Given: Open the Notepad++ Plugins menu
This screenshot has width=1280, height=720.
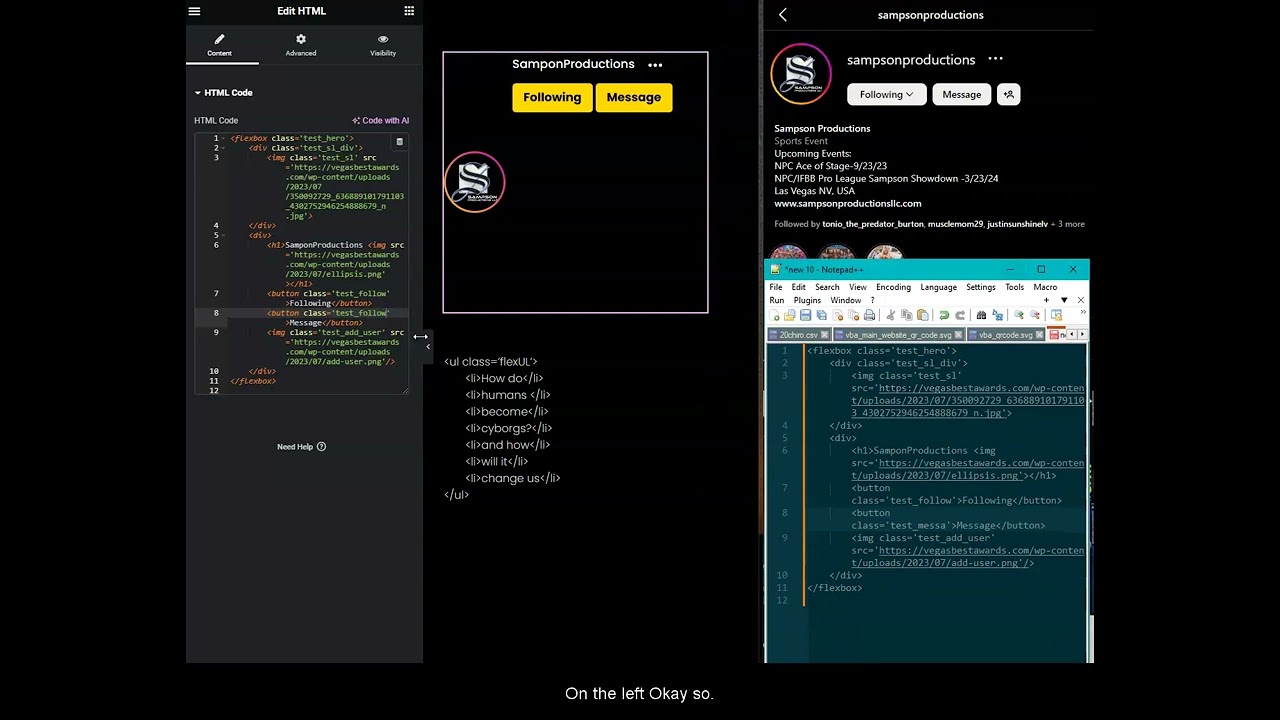Looking at the screenshot, I should 807,300.
